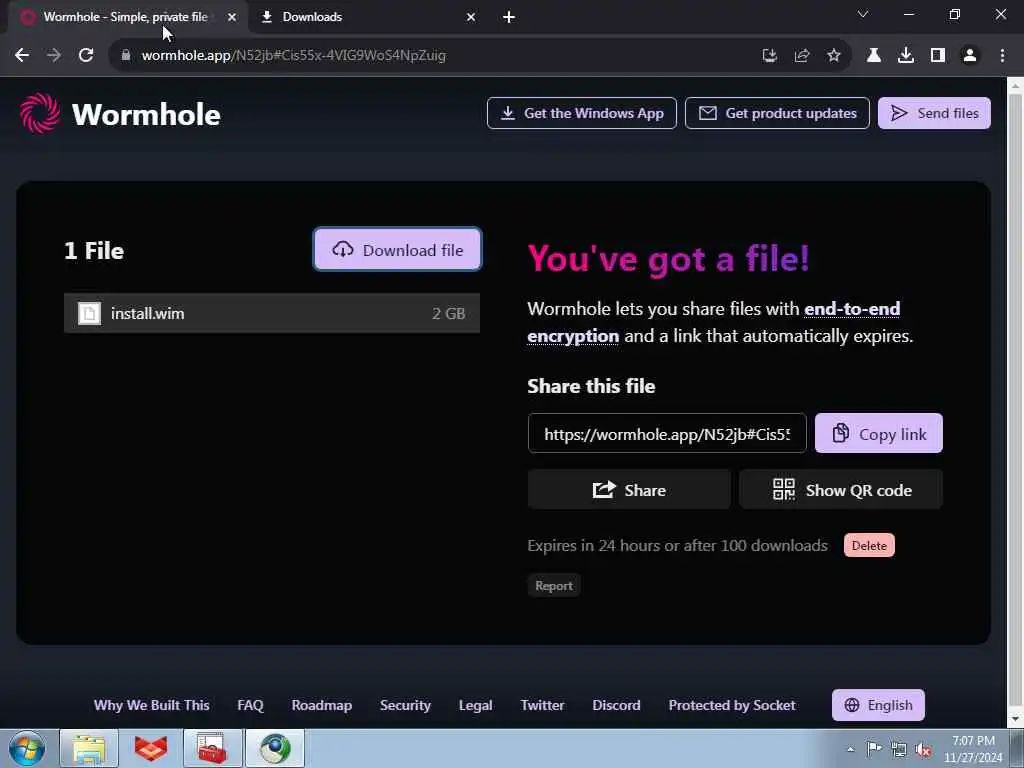Click the Wormhole swirl logo

[x=39, y=114]
